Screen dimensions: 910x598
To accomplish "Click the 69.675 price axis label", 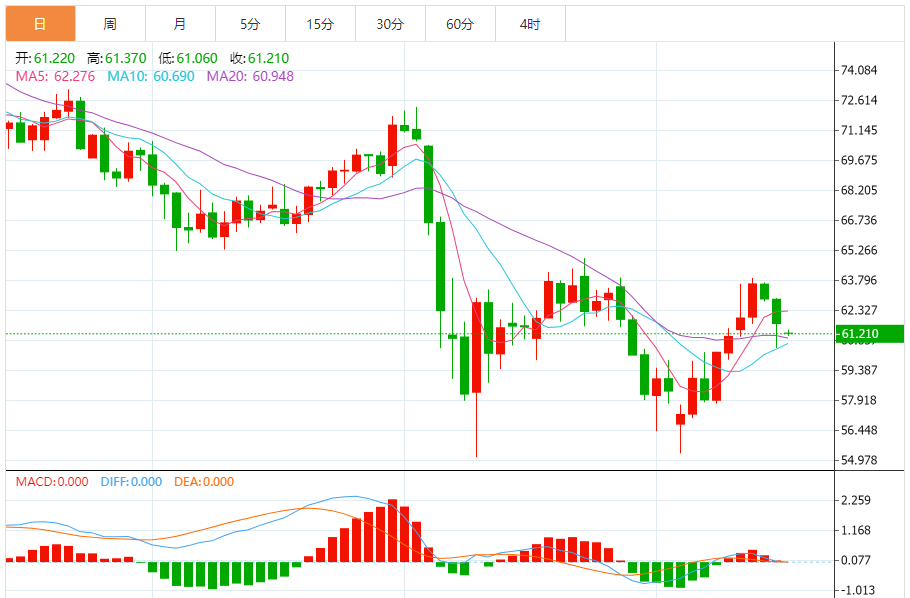I will (x=859, y=160).
